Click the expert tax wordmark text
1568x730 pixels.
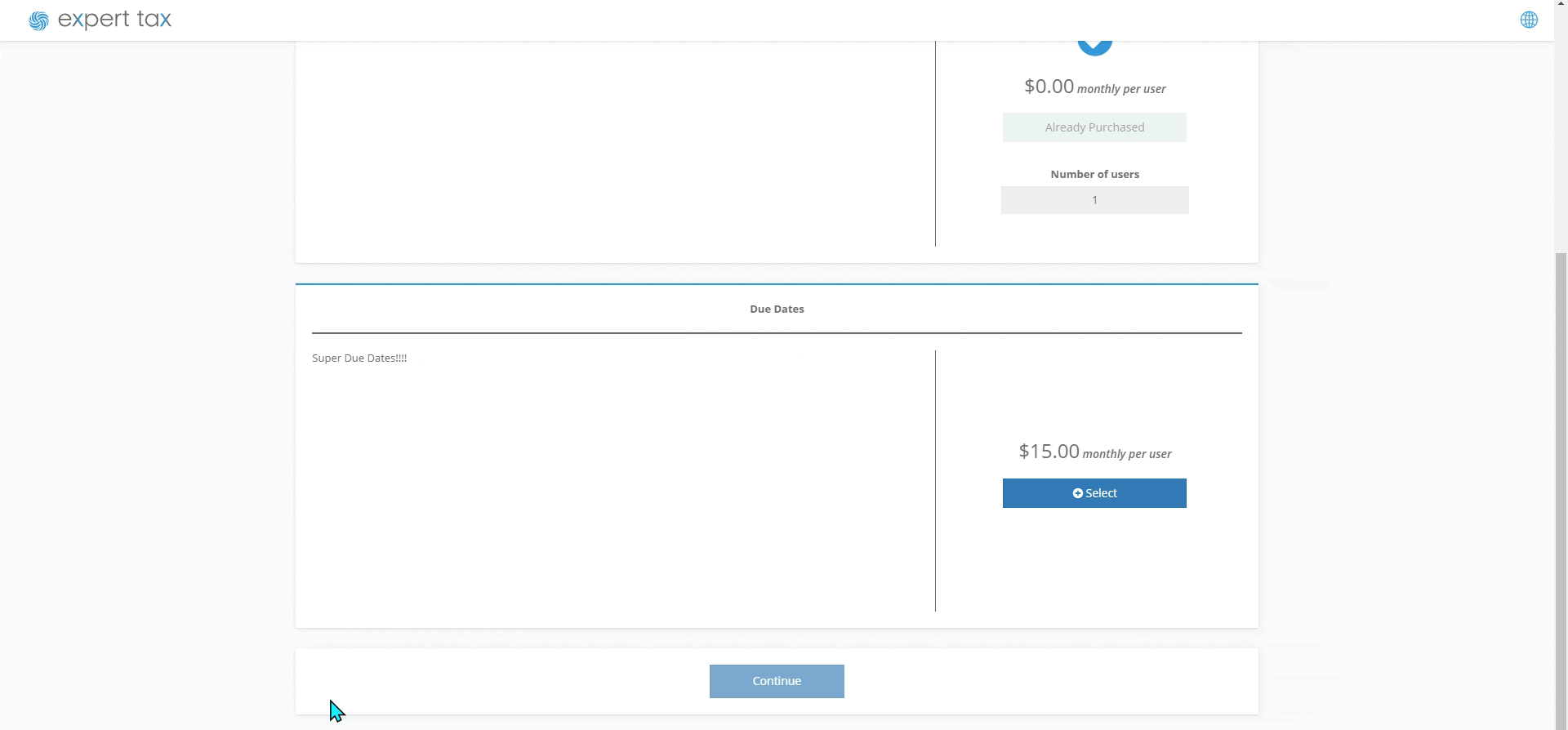(x=114, y=20)
